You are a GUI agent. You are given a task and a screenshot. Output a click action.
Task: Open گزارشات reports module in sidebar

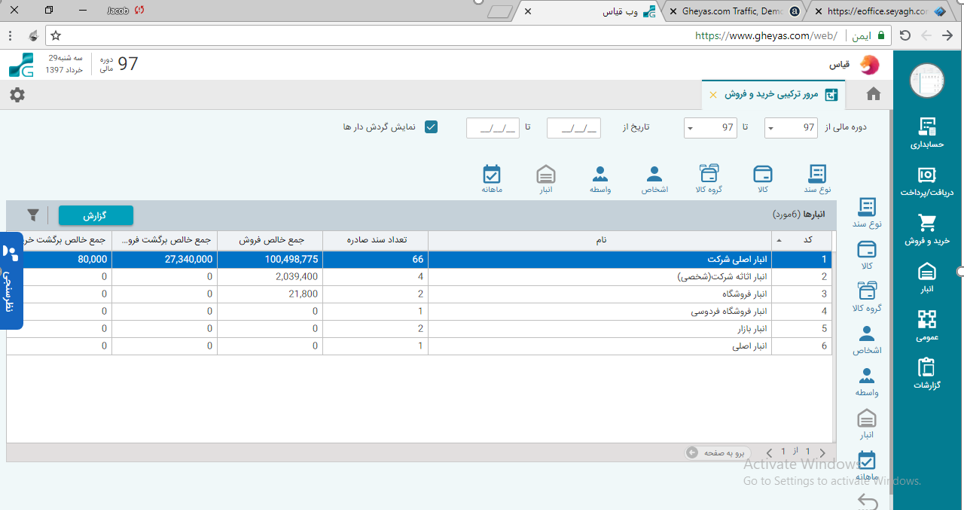click(926, 374)
